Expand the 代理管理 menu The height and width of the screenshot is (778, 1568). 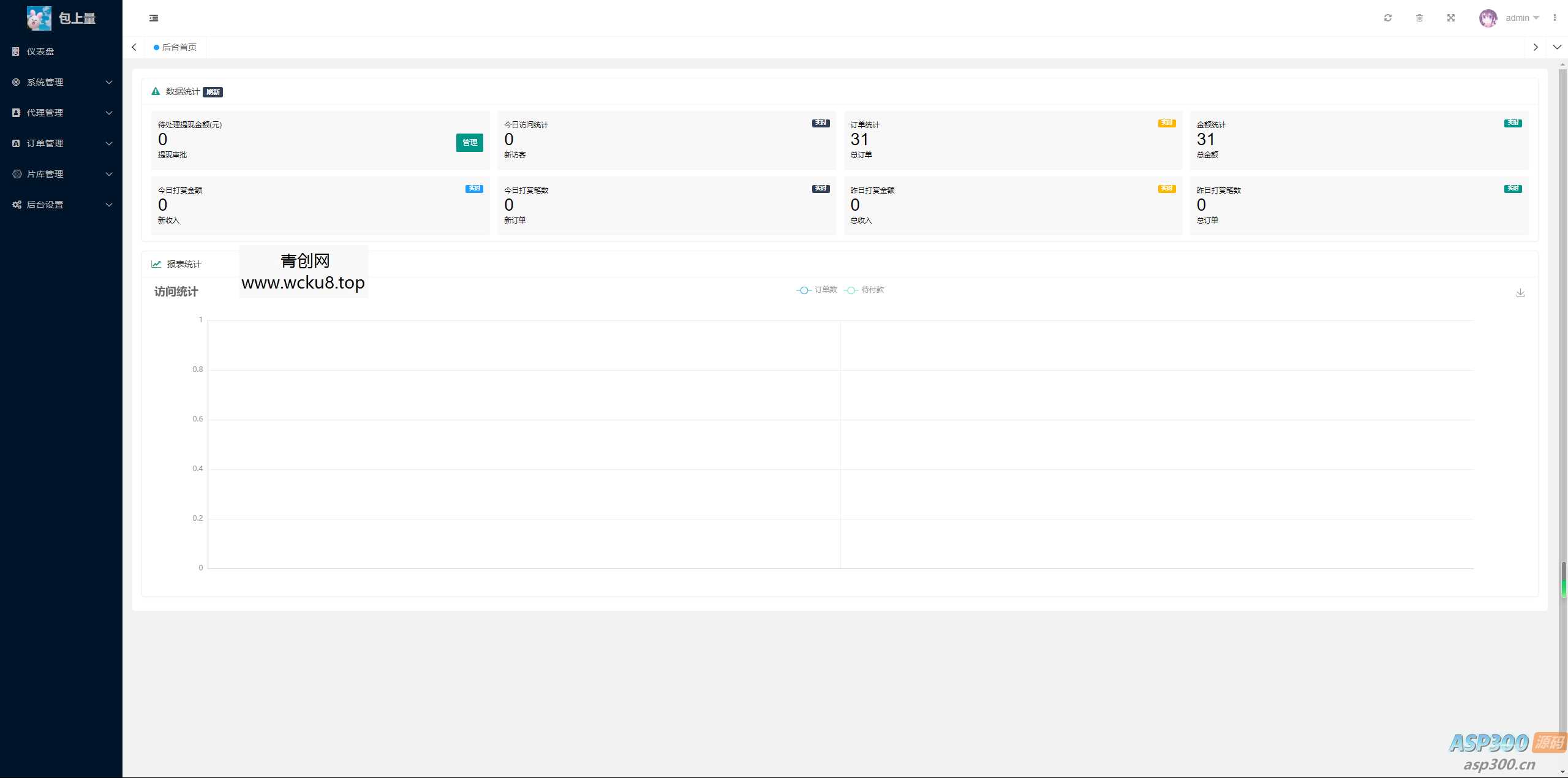click(x=61, y=113)
